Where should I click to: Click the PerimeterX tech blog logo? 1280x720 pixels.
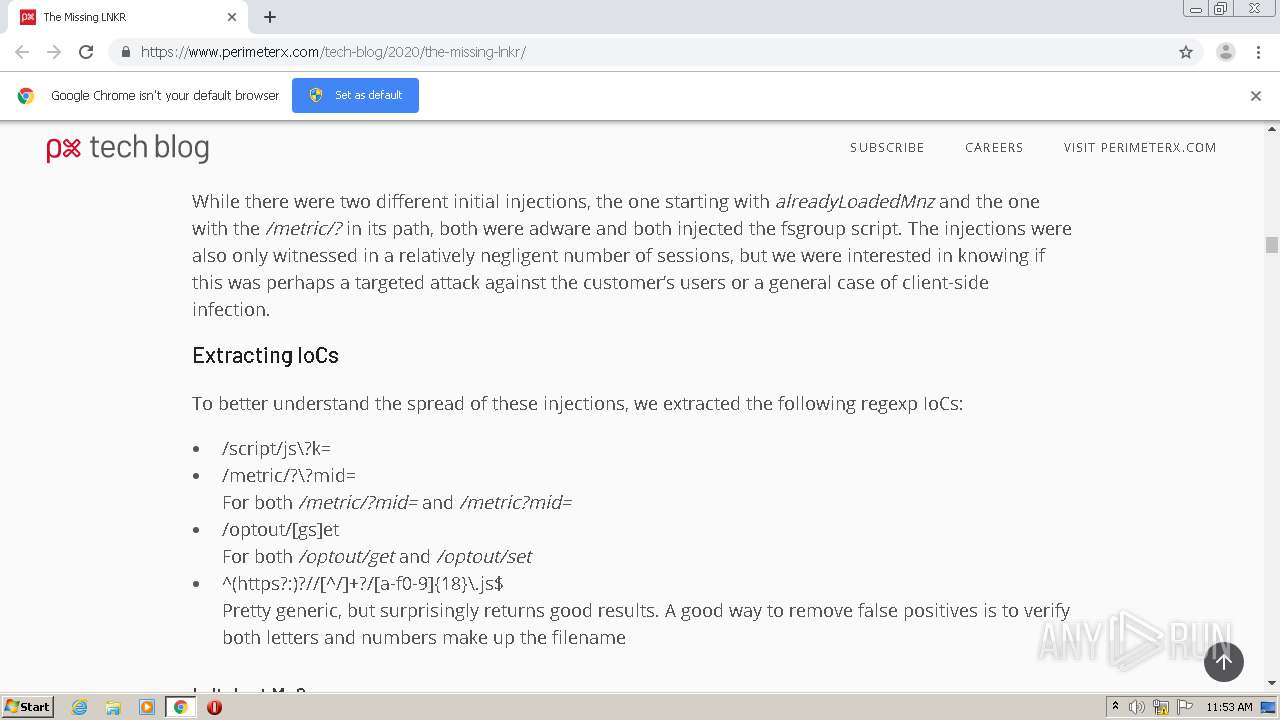pyautogui.click(x=128, y=148)
